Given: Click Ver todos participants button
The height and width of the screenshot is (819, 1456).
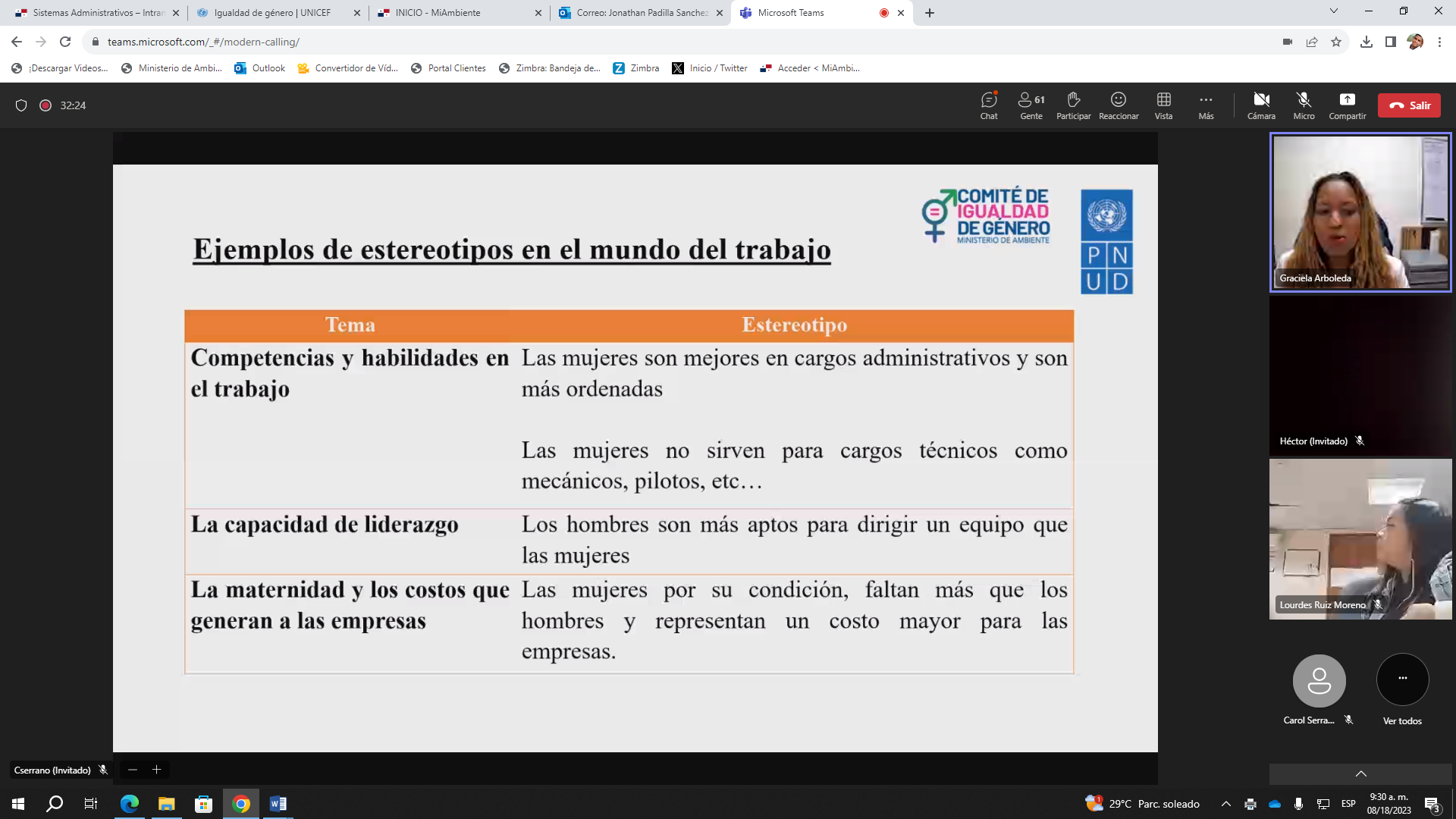Looking at the screenshot, I should tap(1402, 680).
